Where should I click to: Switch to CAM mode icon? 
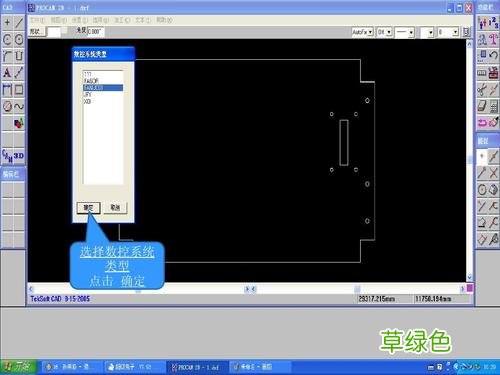tap(7, 156)
